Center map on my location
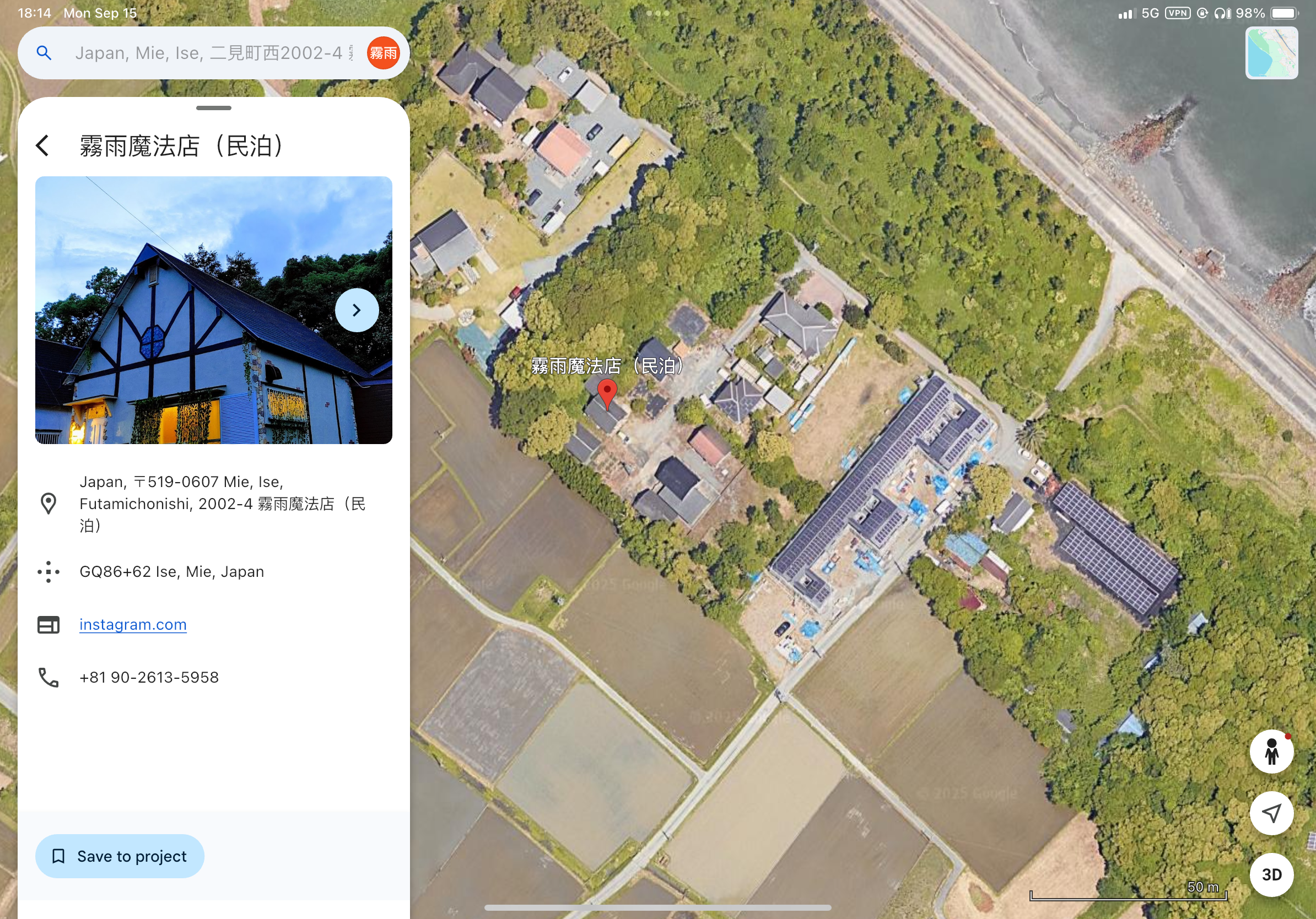This screenshot has height=919, width=1316. 1271,813
